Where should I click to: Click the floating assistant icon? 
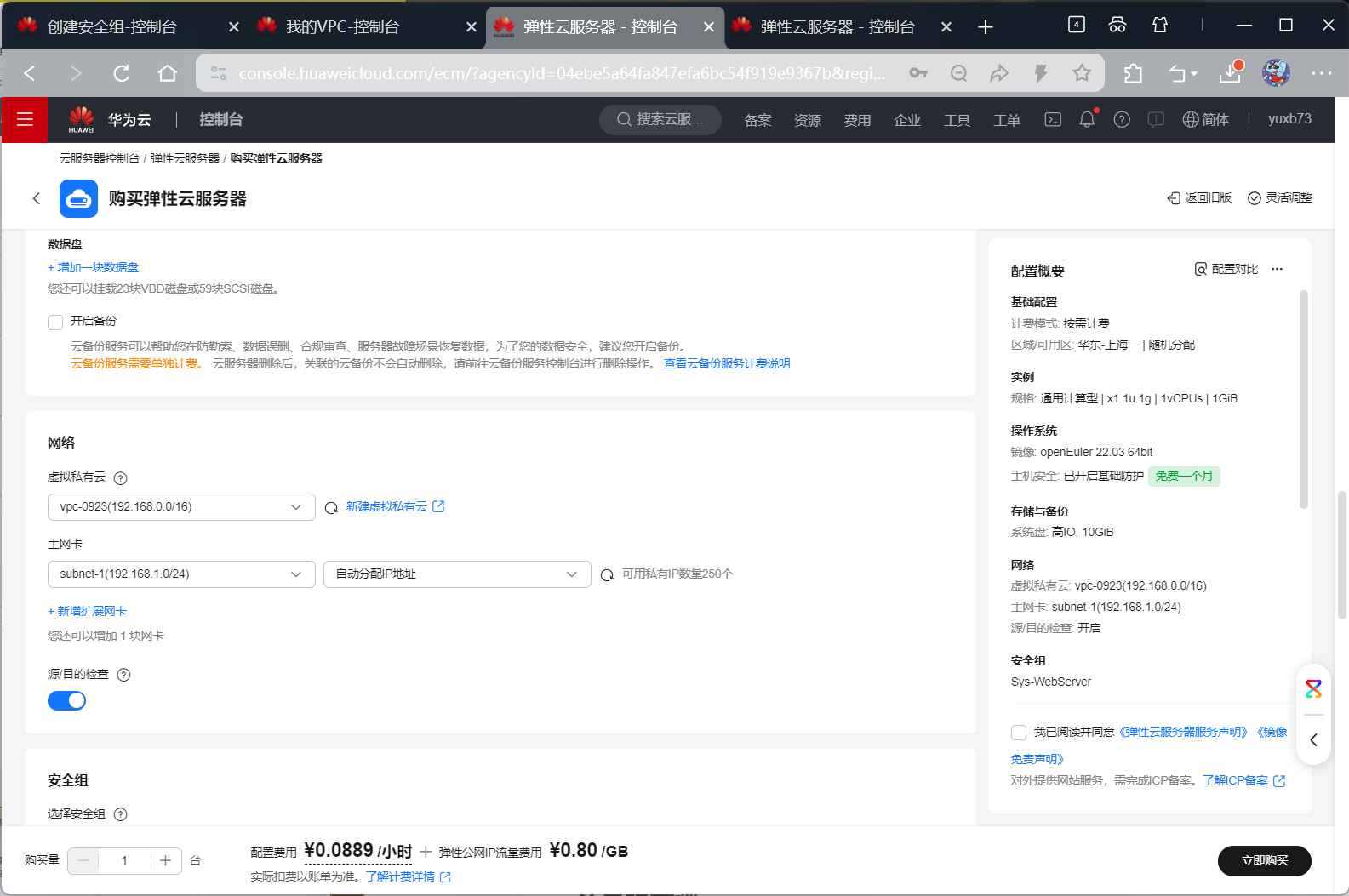tap(1313, 688)
